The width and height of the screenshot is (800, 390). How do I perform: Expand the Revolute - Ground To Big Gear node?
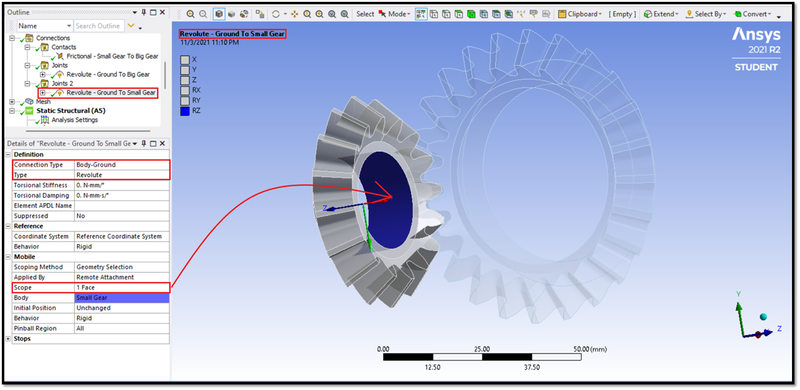tap(42, 75)
